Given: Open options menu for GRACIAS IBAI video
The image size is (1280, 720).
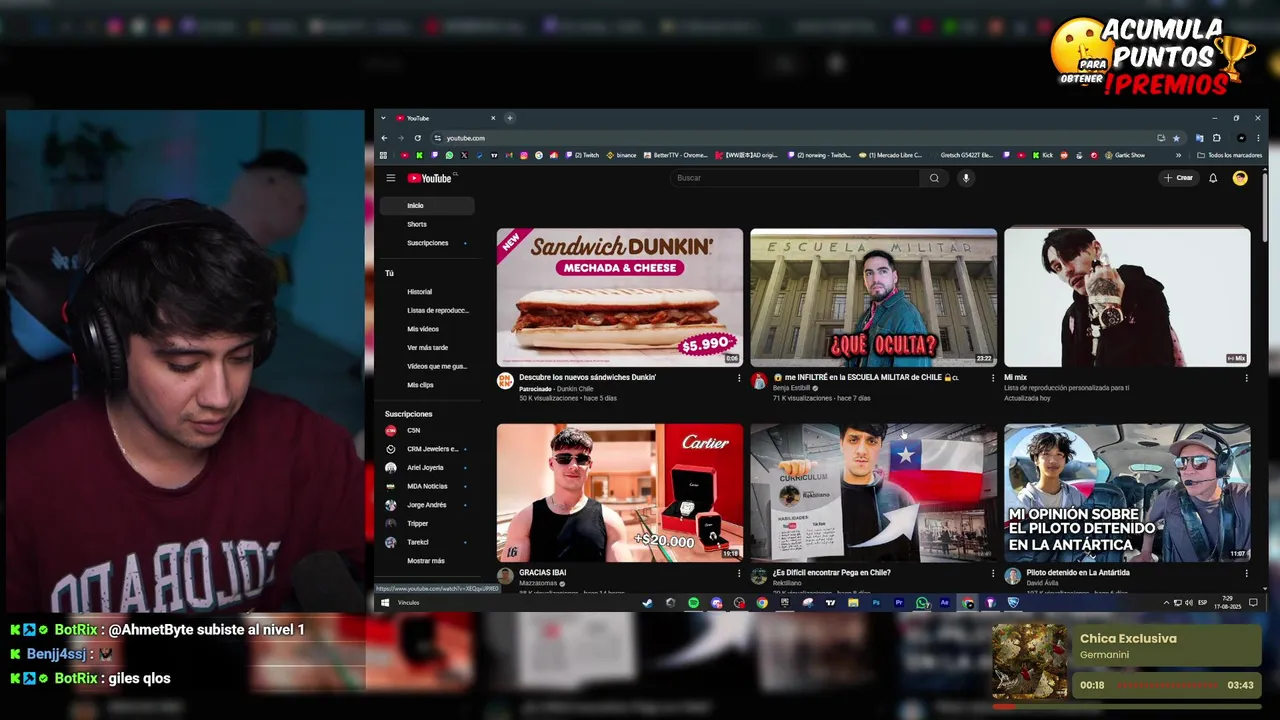Looking at the screenshot, I should 739,573.
